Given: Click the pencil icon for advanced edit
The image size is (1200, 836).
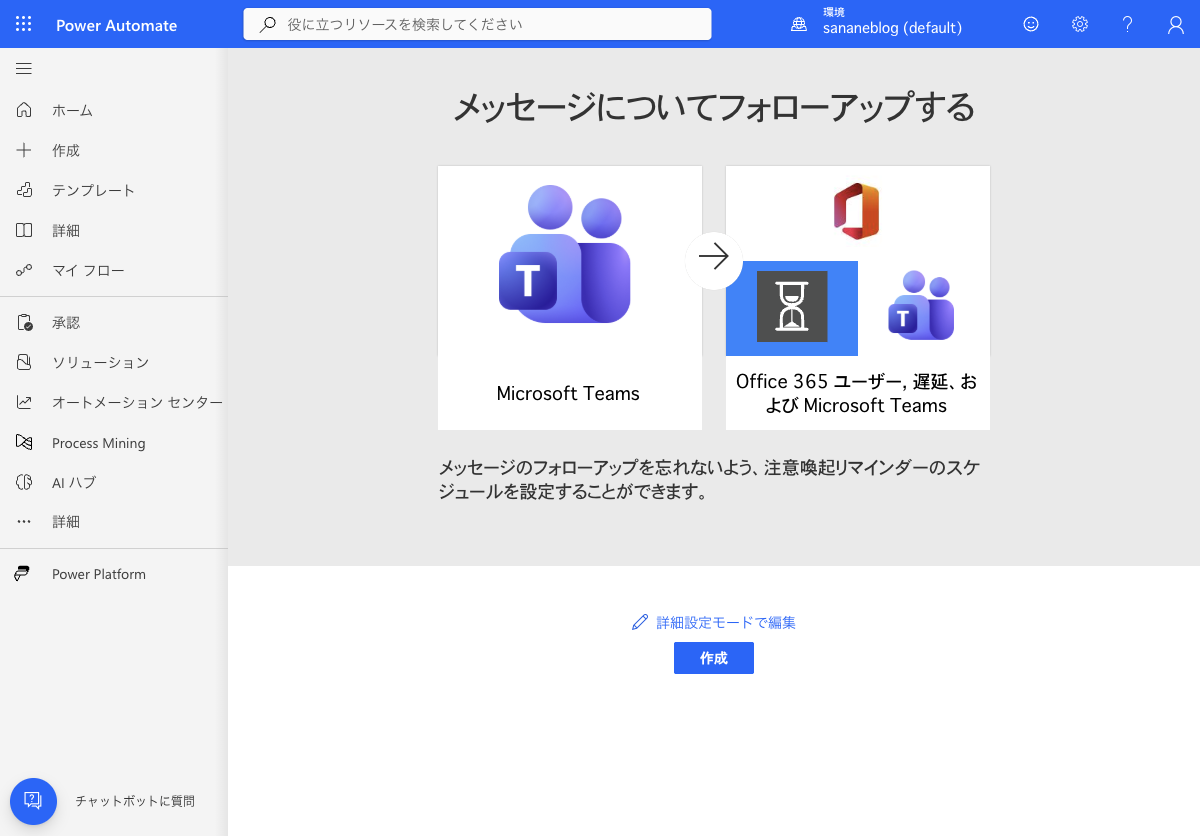Looking at the screenshot, I should [640, 622].
